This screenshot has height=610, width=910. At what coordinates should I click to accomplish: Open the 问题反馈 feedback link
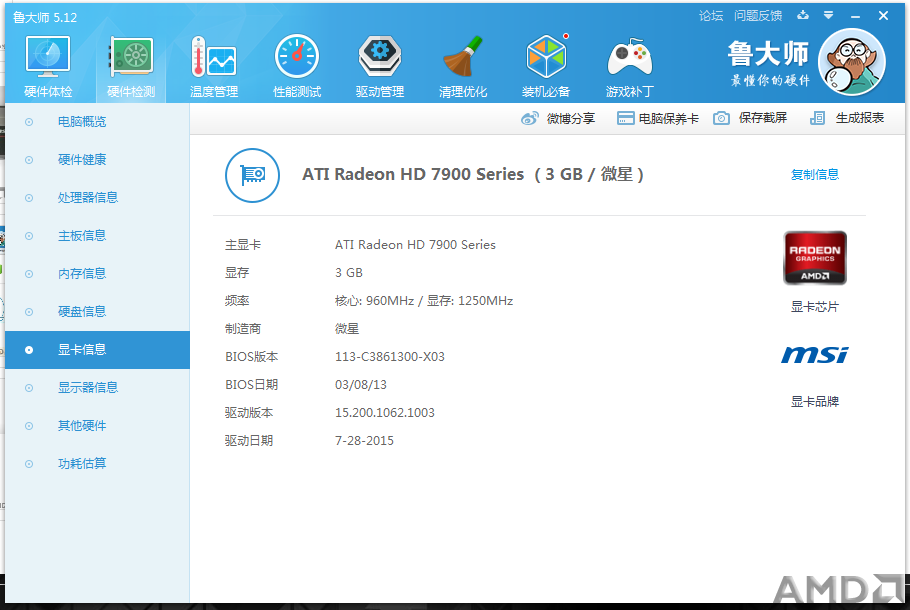(x=758, y=16)
